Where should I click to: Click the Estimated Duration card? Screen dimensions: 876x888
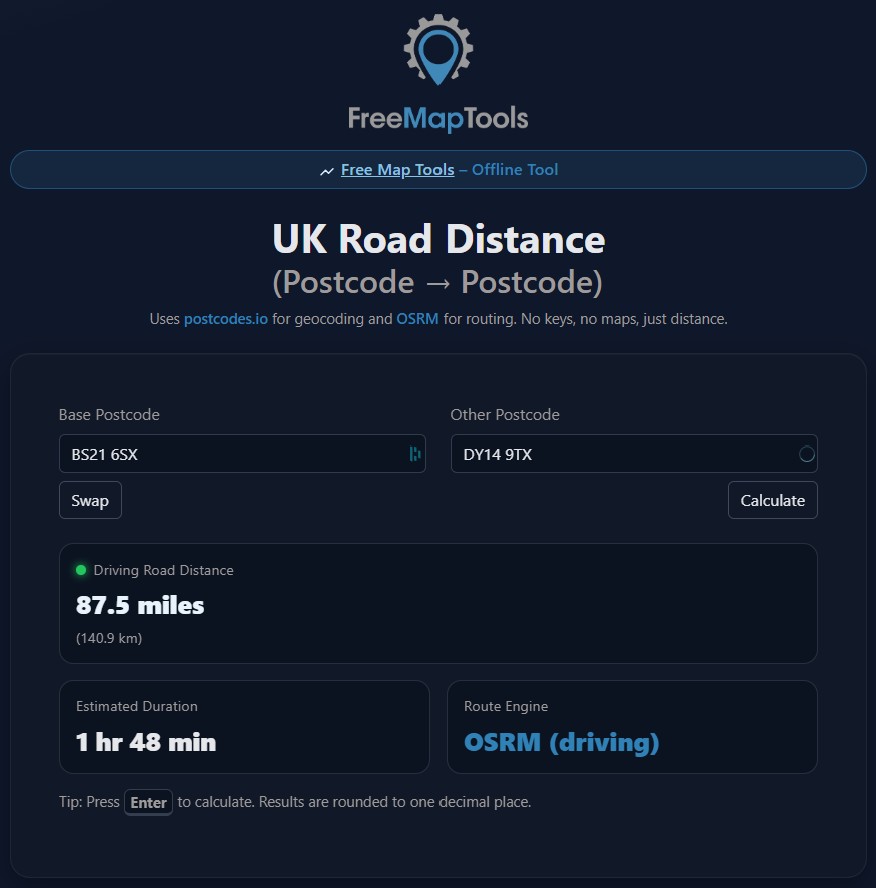[x=244, y=727]
